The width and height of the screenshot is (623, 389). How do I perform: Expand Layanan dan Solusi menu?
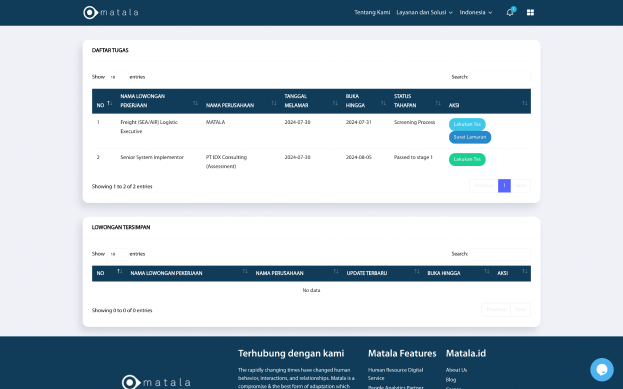point(424,12)
